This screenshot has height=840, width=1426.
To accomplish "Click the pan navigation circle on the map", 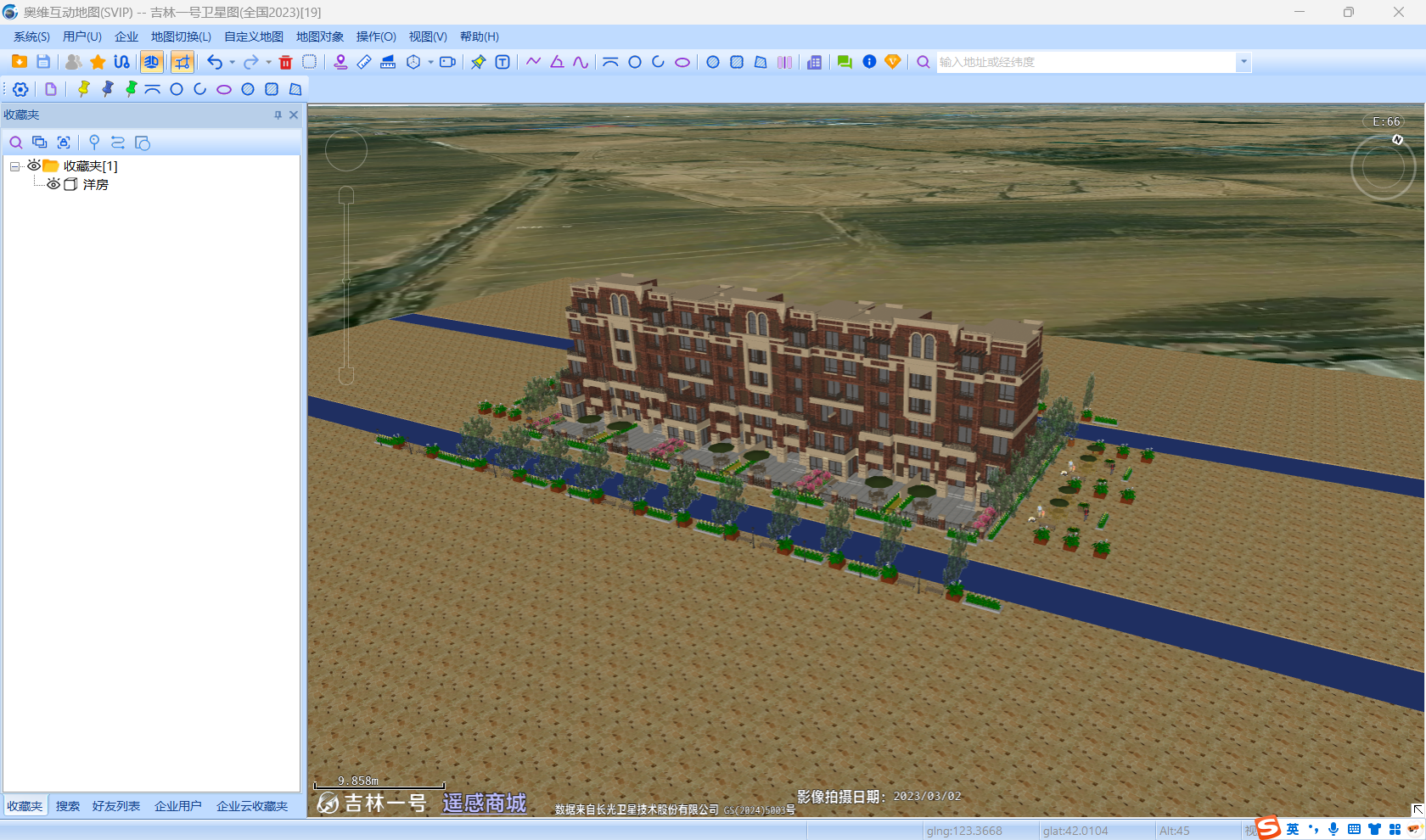I will [x=346, y=150].
